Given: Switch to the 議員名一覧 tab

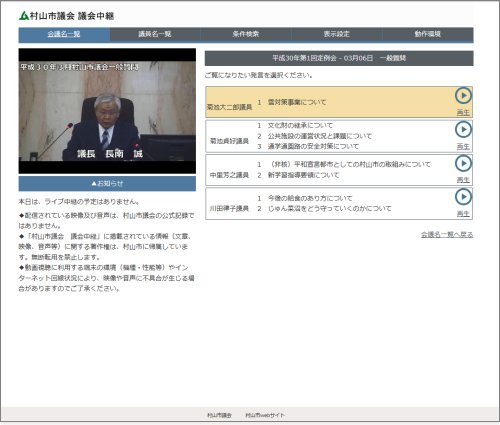Looking at the screenshot, I should pyautogui.click(x=155, y=34).
